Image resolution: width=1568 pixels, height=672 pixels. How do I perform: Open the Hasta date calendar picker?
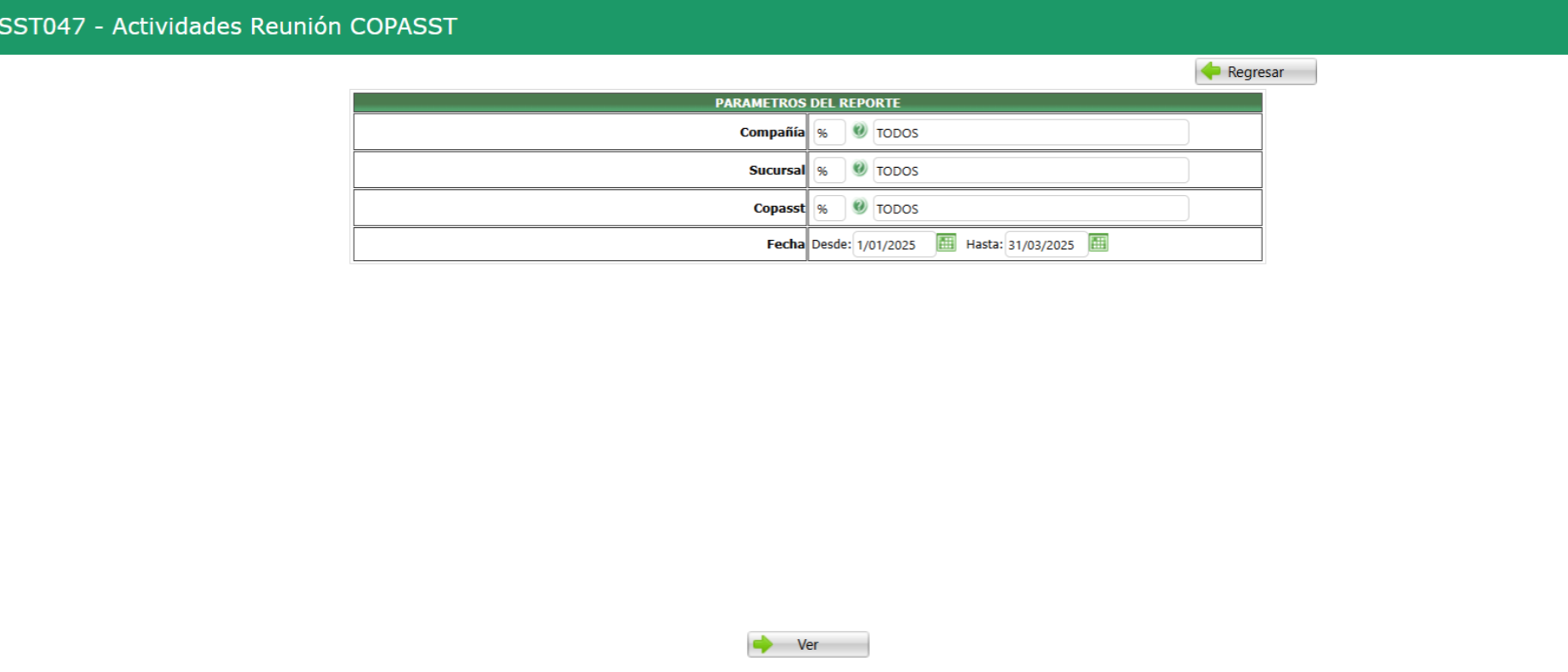click(1098, 243)
